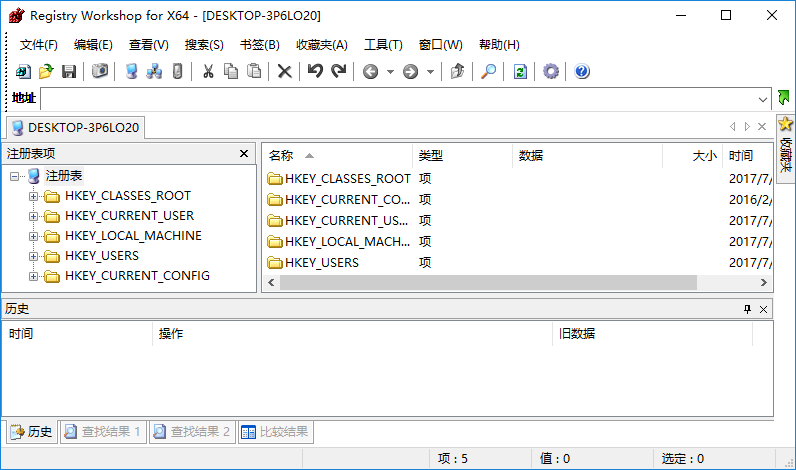
Task: Go back with the left arrow icon
Action: click(371, 72)
